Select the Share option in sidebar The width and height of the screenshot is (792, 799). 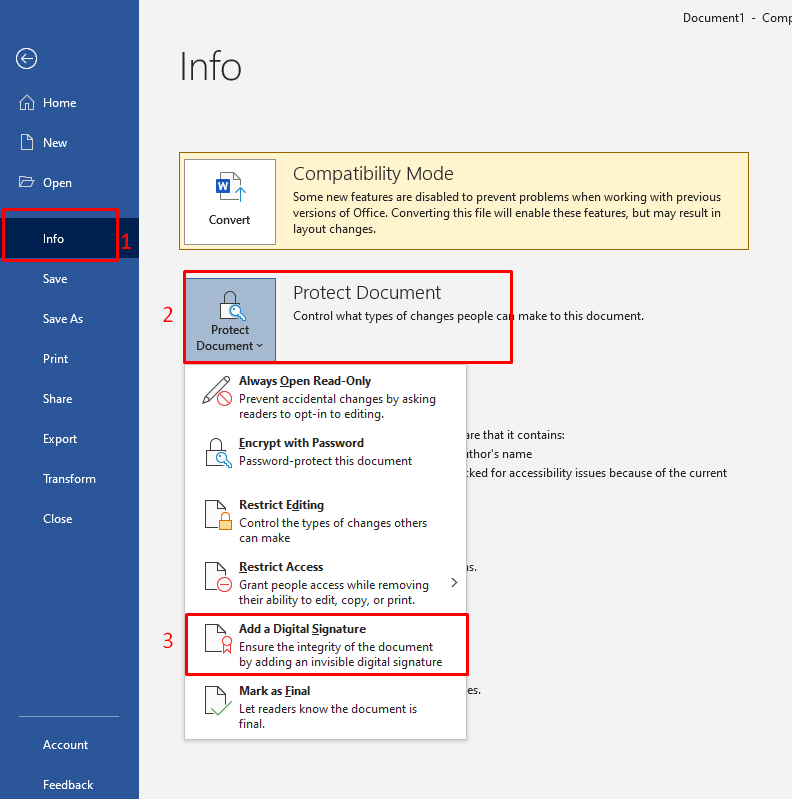(x=57, y=399)
